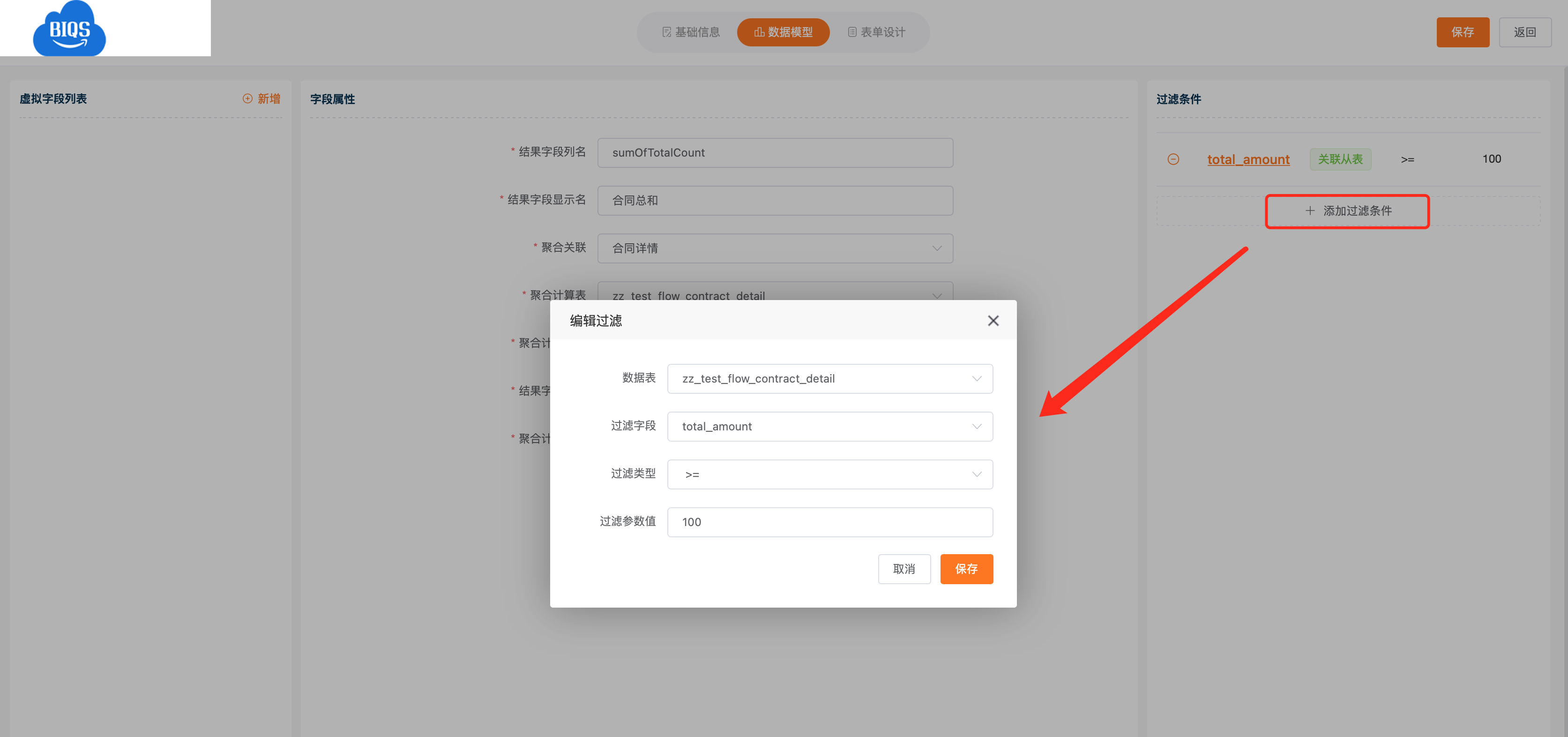
Task: Open the 数据表 dropdown in dialog
Action: [x=829, y=378]
